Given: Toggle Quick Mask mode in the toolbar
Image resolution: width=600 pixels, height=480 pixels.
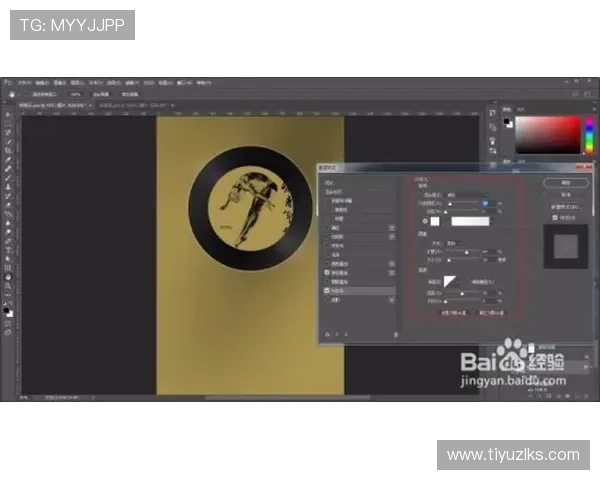Looking at the screenshot, I should point(8,324).
